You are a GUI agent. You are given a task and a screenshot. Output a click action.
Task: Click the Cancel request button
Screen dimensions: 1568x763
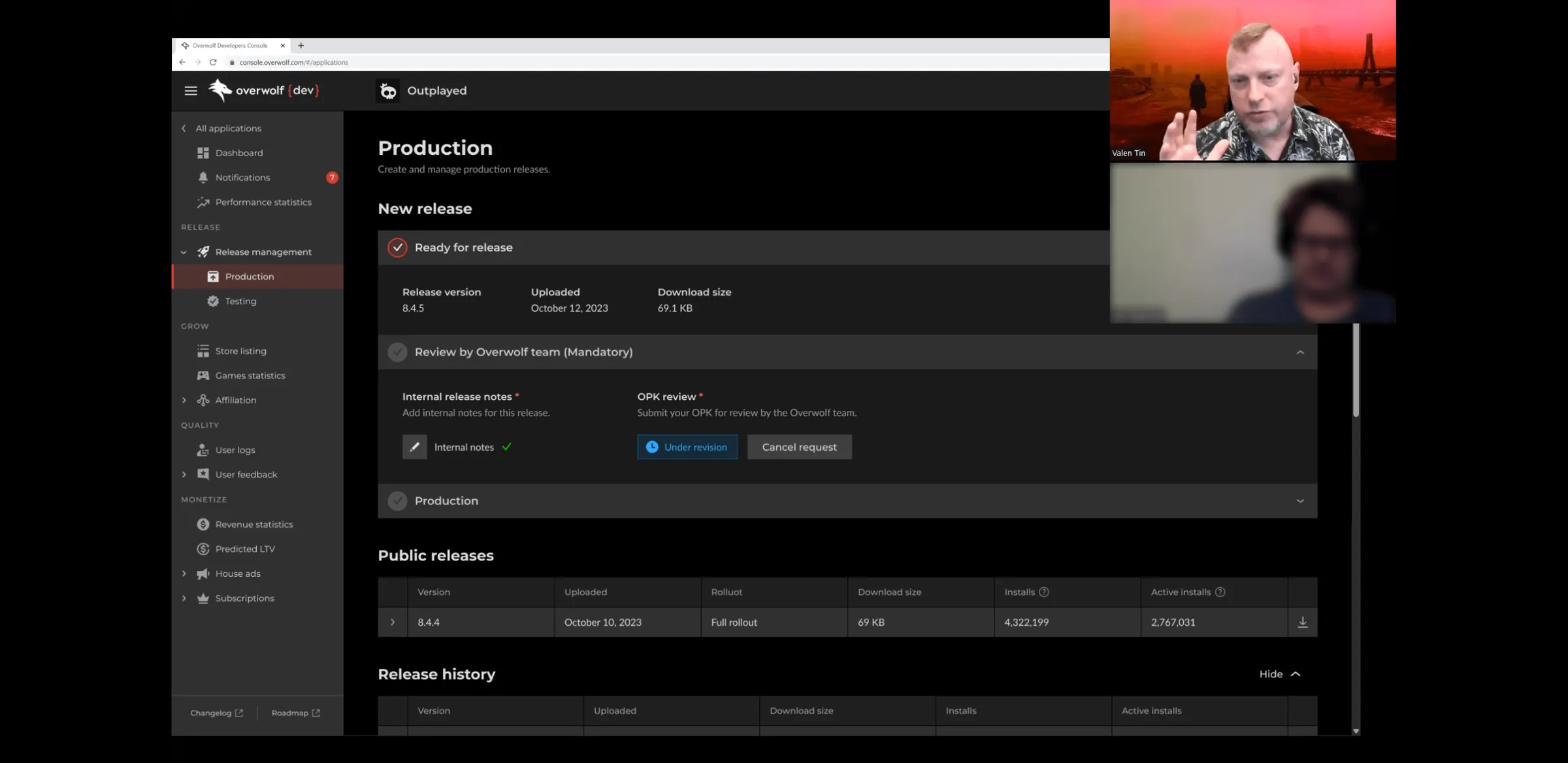coord(799,447)
